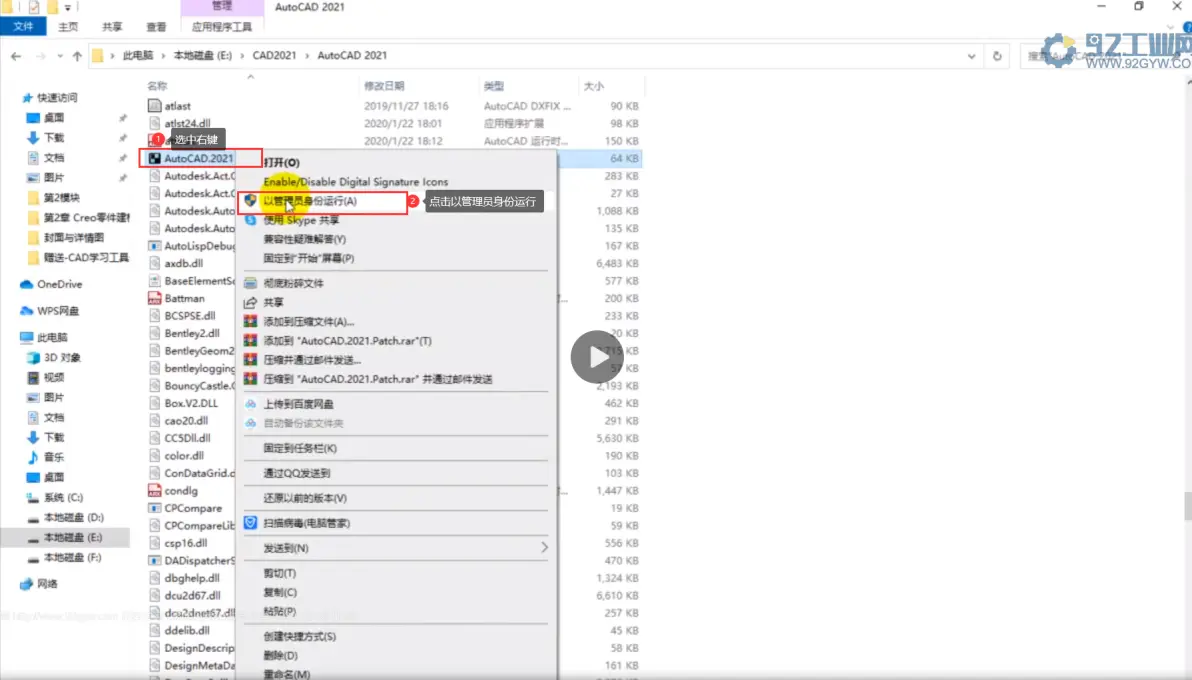Select the CPCompare application icon

(154, 508)
